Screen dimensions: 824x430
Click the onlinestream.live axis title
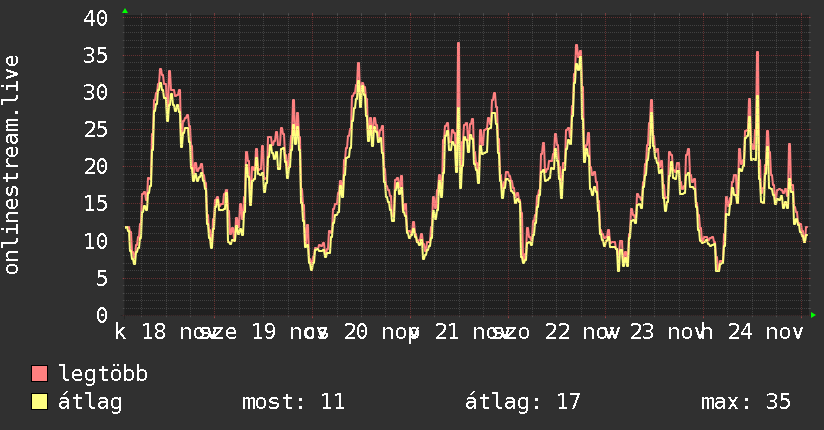coord(12,165)
